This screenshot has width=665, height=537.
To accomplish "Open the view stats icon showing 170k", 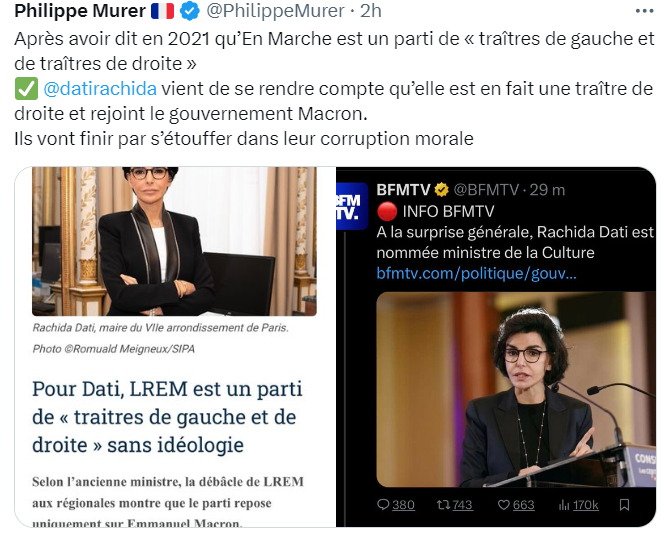I will pos(564,505).
